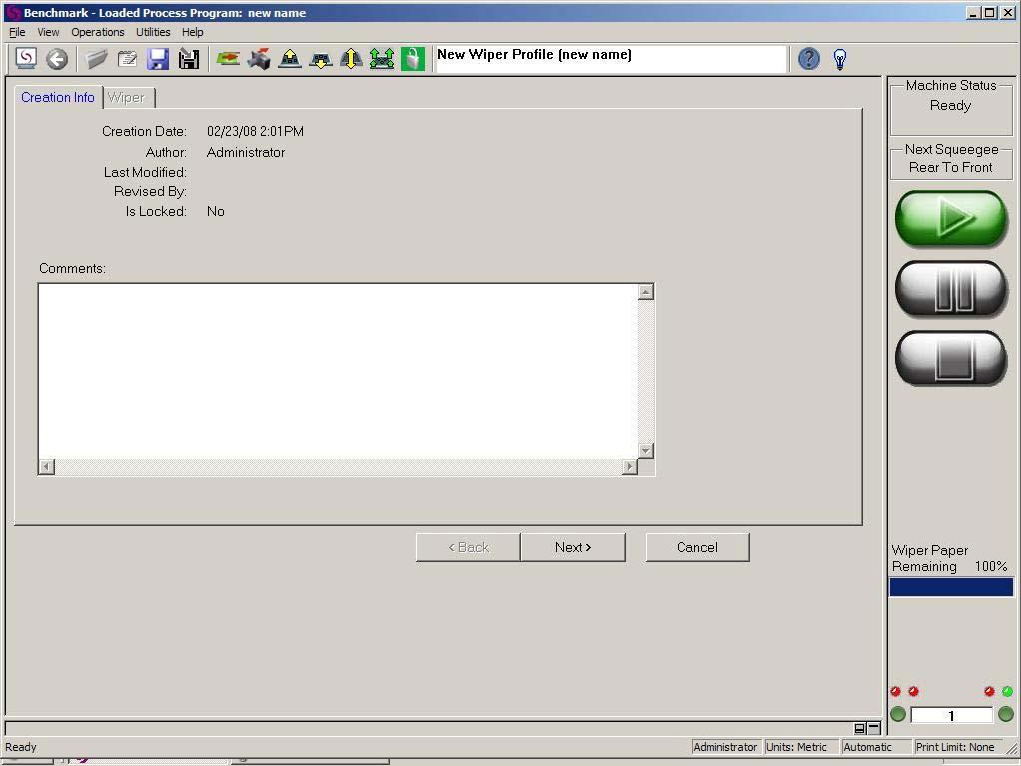Click the four green arrows icon
The width and height of the screenshot is (1021, 766).
tap(382, 59)
